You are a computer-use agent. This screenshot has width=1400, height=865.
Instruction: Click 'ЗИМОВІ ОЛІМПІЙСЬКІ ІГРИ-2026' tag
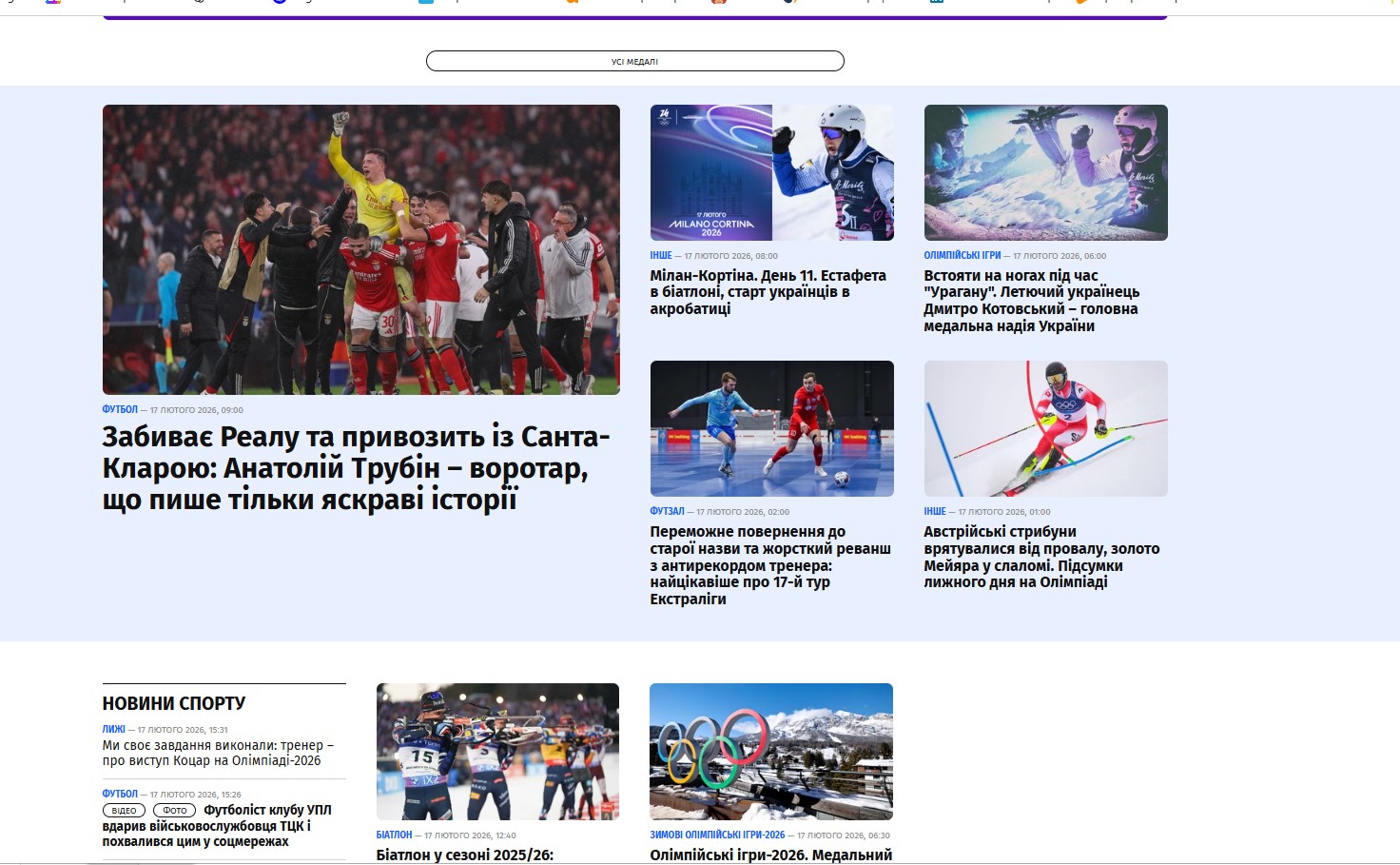[717, 836]
